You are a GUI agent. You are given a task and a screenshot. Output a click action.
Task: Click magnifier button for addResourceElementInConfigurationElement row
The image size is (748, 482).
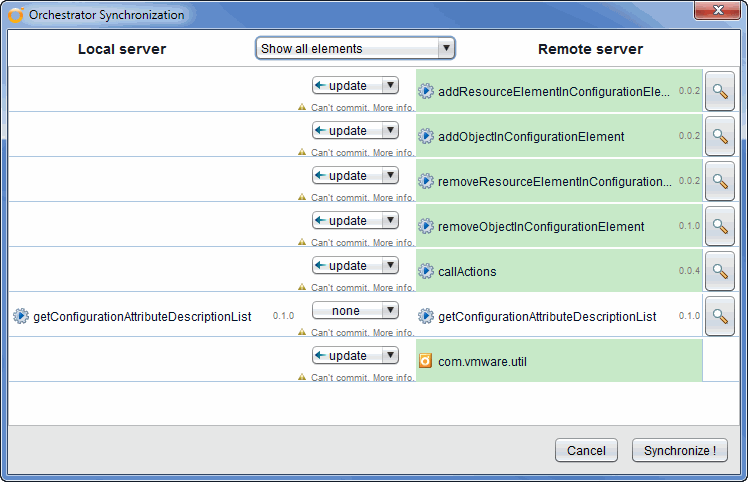719,91
